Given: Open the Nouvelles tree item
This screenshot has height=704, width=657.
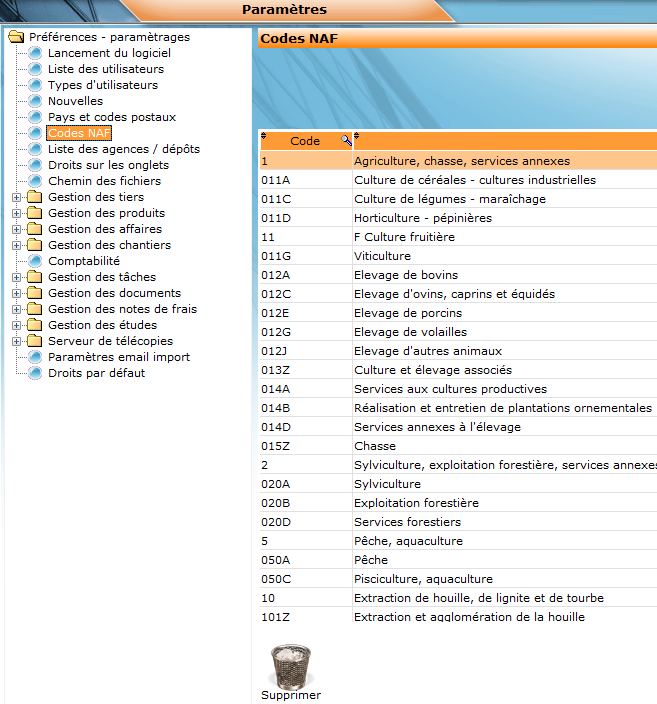Looking at the screenshot, I should click(75, 101).
